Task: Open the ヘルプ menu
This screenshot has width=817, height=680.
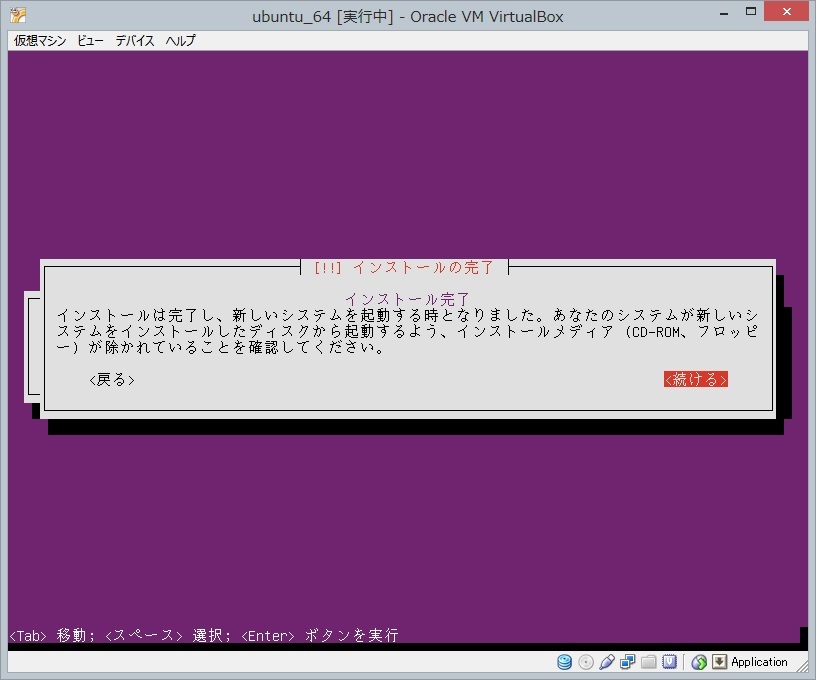Action: pyautogui.click(x=180, y=41)
